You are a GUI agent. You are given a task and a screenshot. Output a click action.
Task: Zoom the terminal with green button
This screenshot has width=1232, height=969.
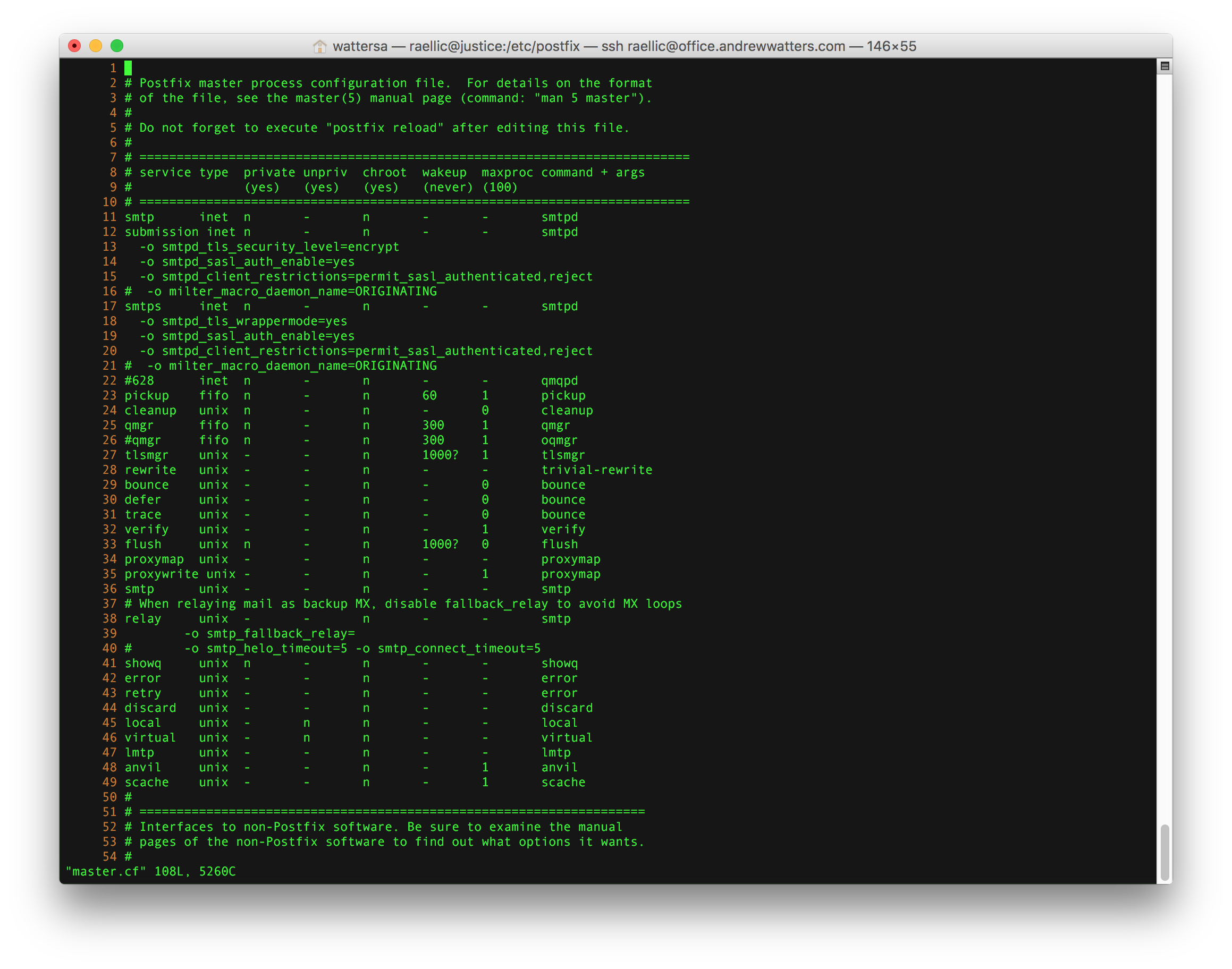click(x=117, y=46)
